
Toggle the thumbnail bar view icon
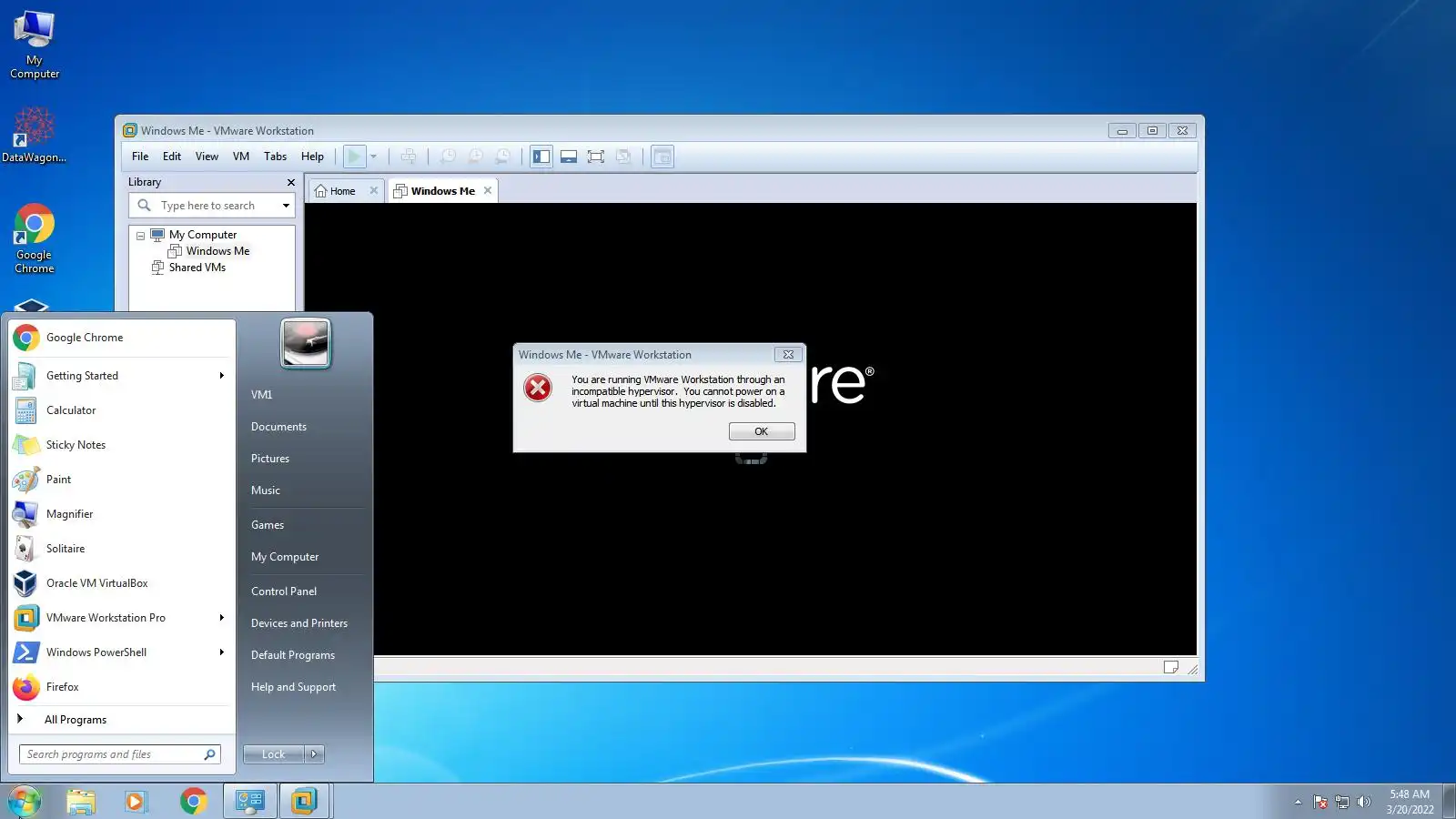[x=569, y=157]
